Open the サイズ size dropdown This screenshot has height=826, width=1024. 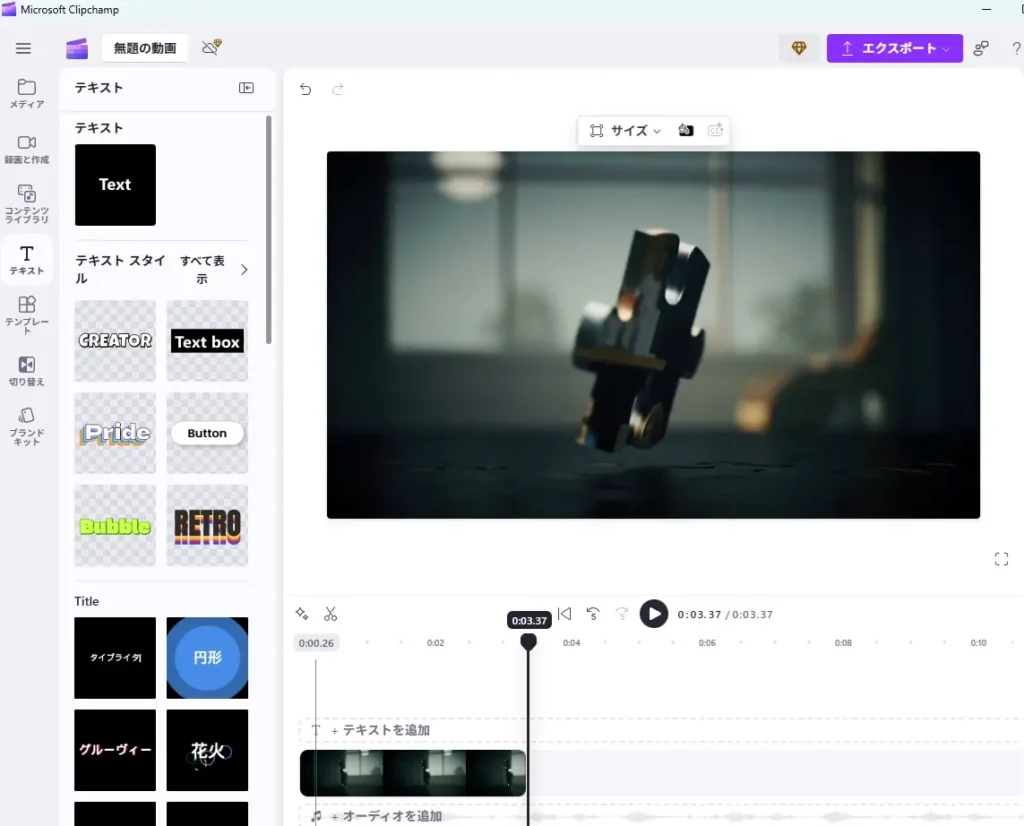pyautogui.click(x=625, y=131)
